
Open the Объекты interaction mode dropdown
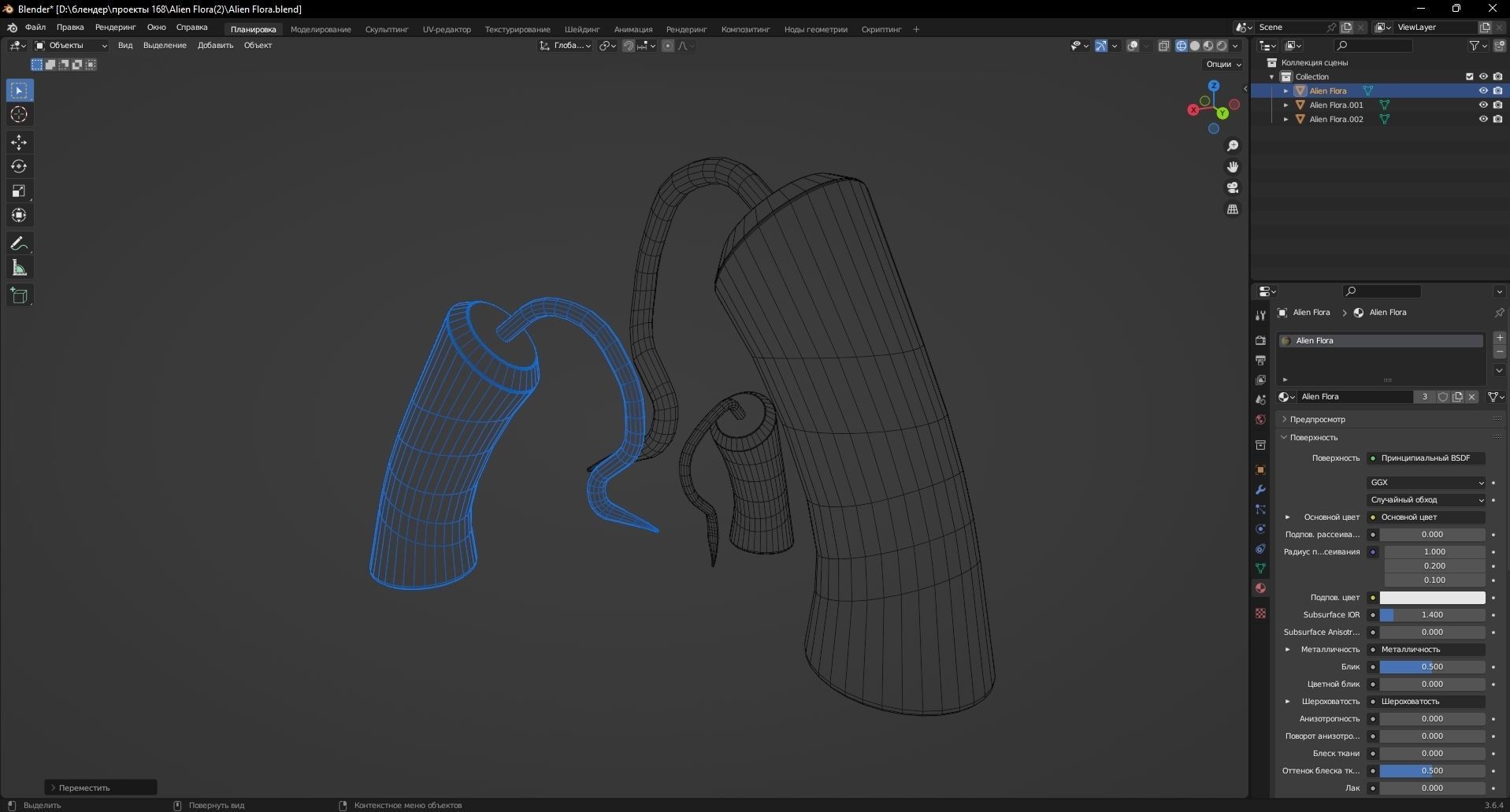(71, 46)
